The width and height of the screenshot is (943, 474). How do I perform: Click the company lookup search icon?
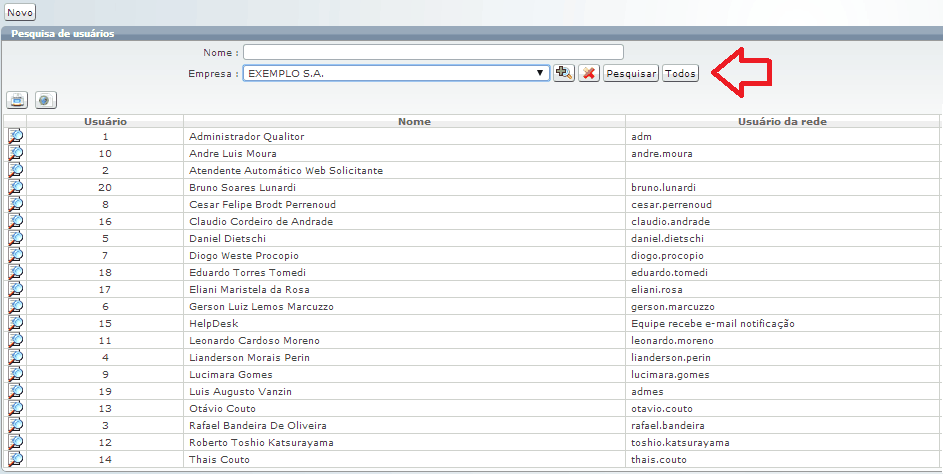tap(564, 73)
